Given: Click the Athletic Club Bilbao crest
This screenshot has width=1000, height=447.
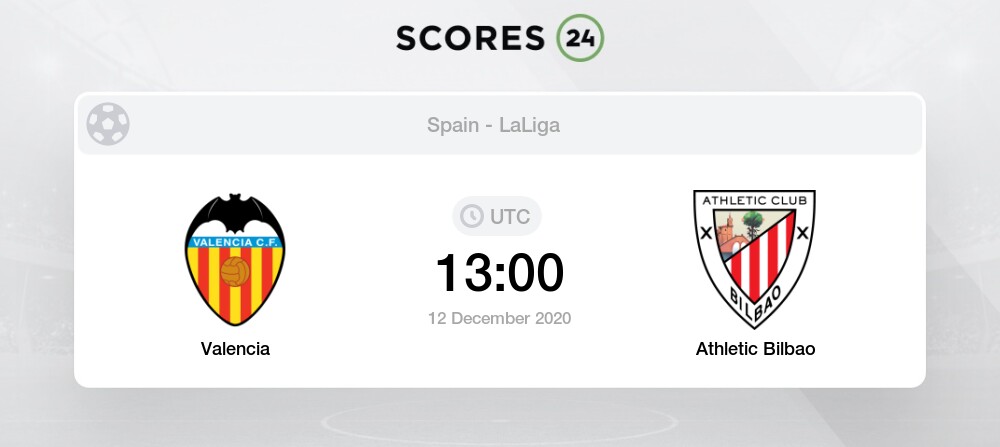Looking at the screenshot, I should 754,259.
